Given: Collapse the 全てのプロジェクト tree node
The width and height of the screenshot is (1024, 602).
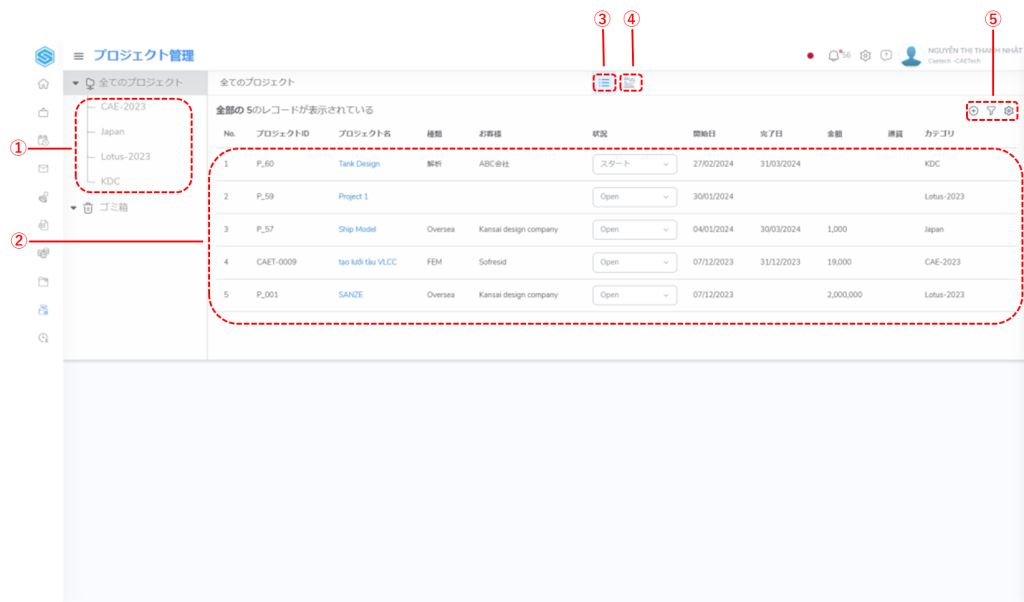Looking at the screenshot, I should click(x=75, y=82).
